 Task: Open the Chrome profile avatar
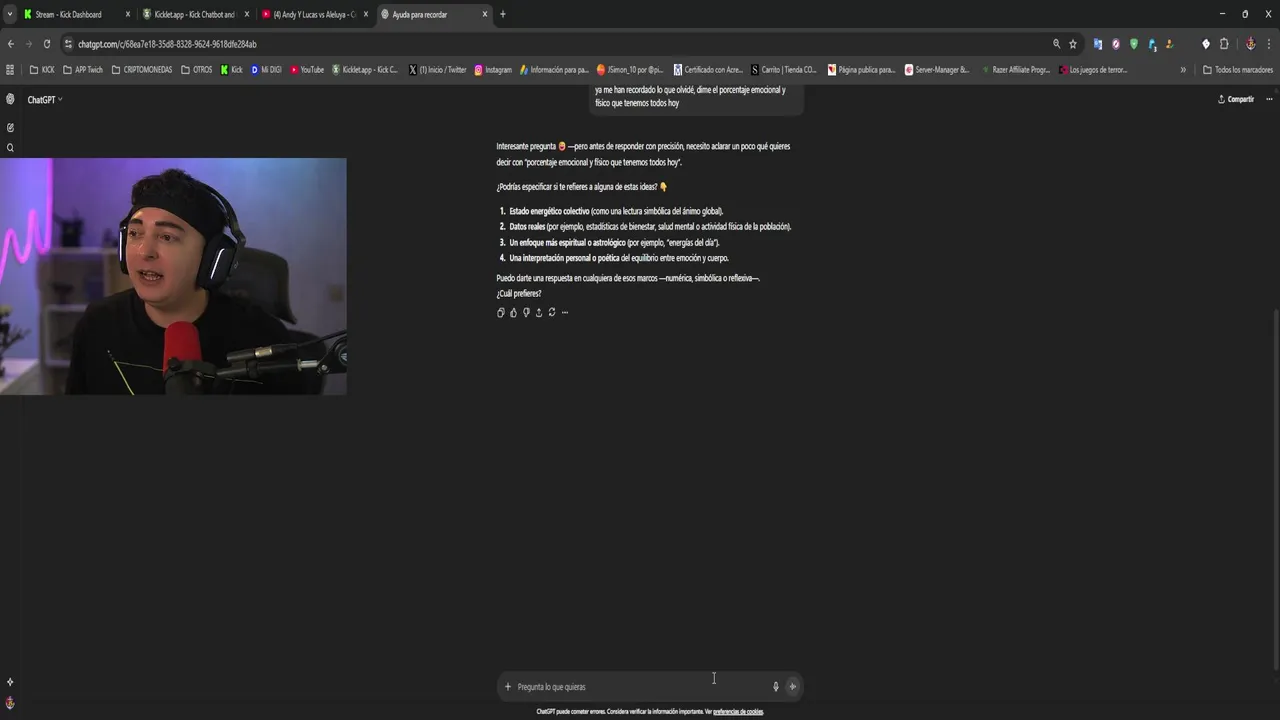(x=1250, y=44)
